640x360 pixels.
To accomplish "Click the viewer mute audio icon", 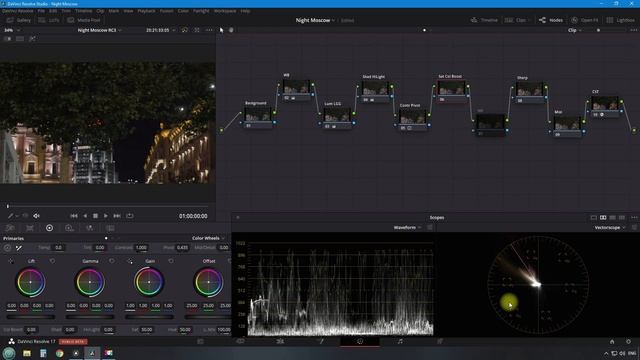I will tap(36, 216).
